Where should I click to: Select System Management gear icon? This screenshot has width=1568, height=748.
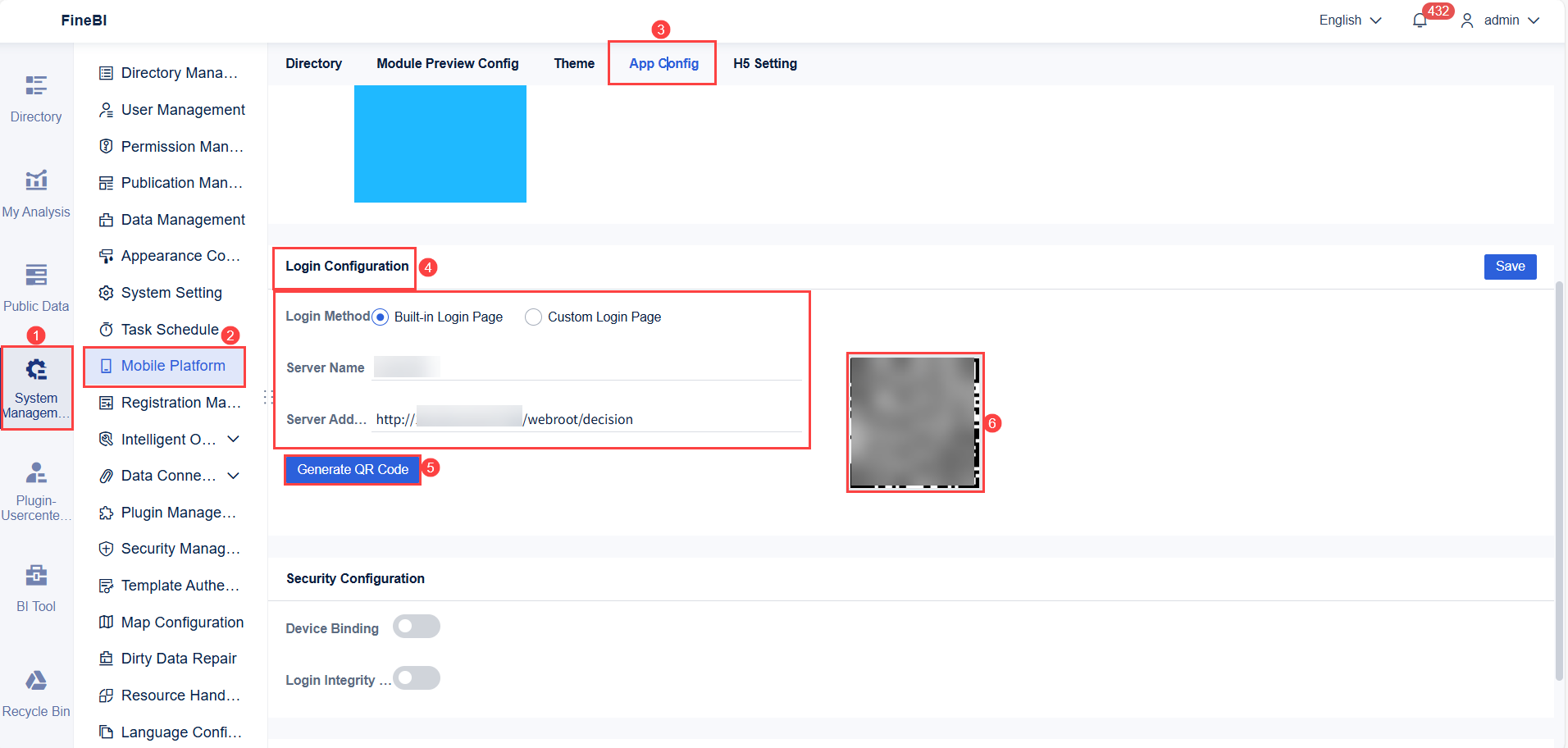pyautogui.click(x=36, y=370)
